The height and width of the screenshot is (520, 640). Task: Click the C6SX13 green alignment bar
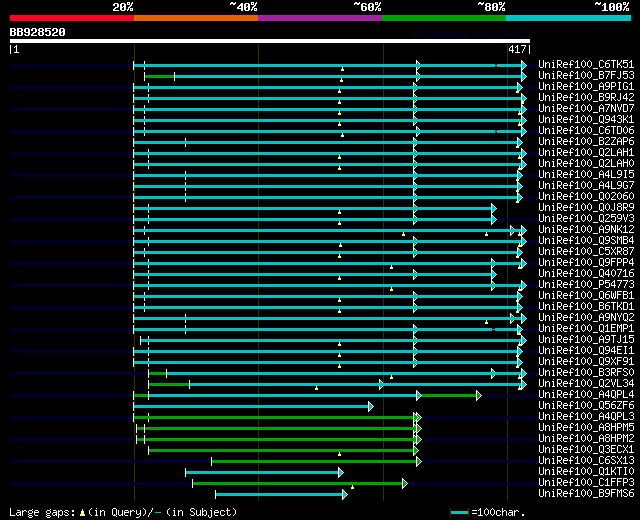click(x=316, y=462)
